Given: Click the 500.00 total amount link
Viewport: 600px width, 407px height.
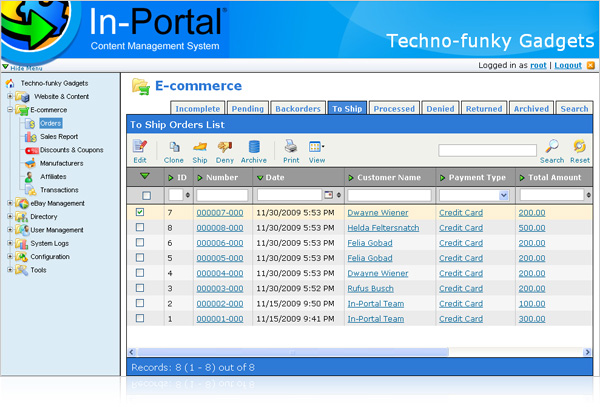Looking at the screenshot, I should tap(532, 228).
